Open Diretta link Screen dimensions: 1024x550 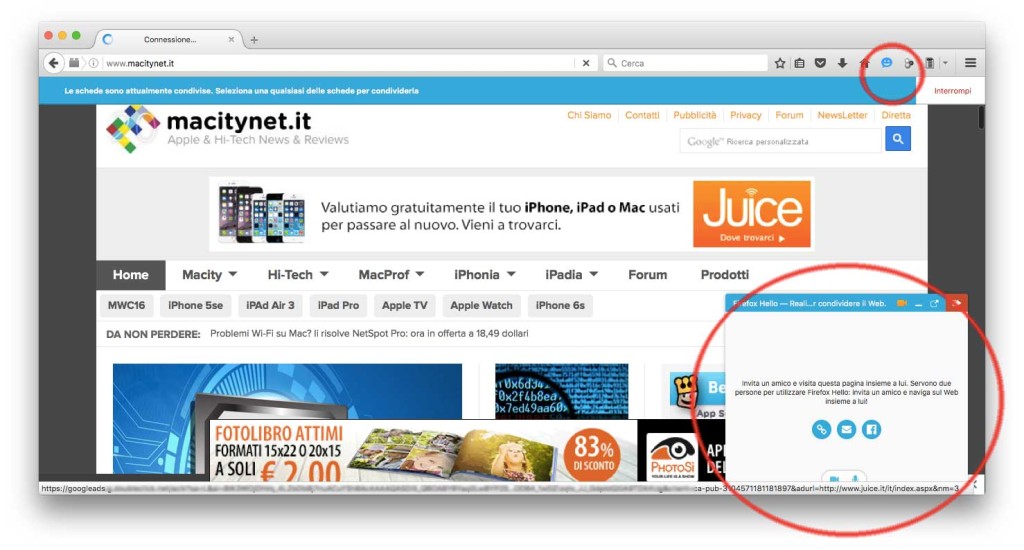pyautogui.click(x=896, y=115)
